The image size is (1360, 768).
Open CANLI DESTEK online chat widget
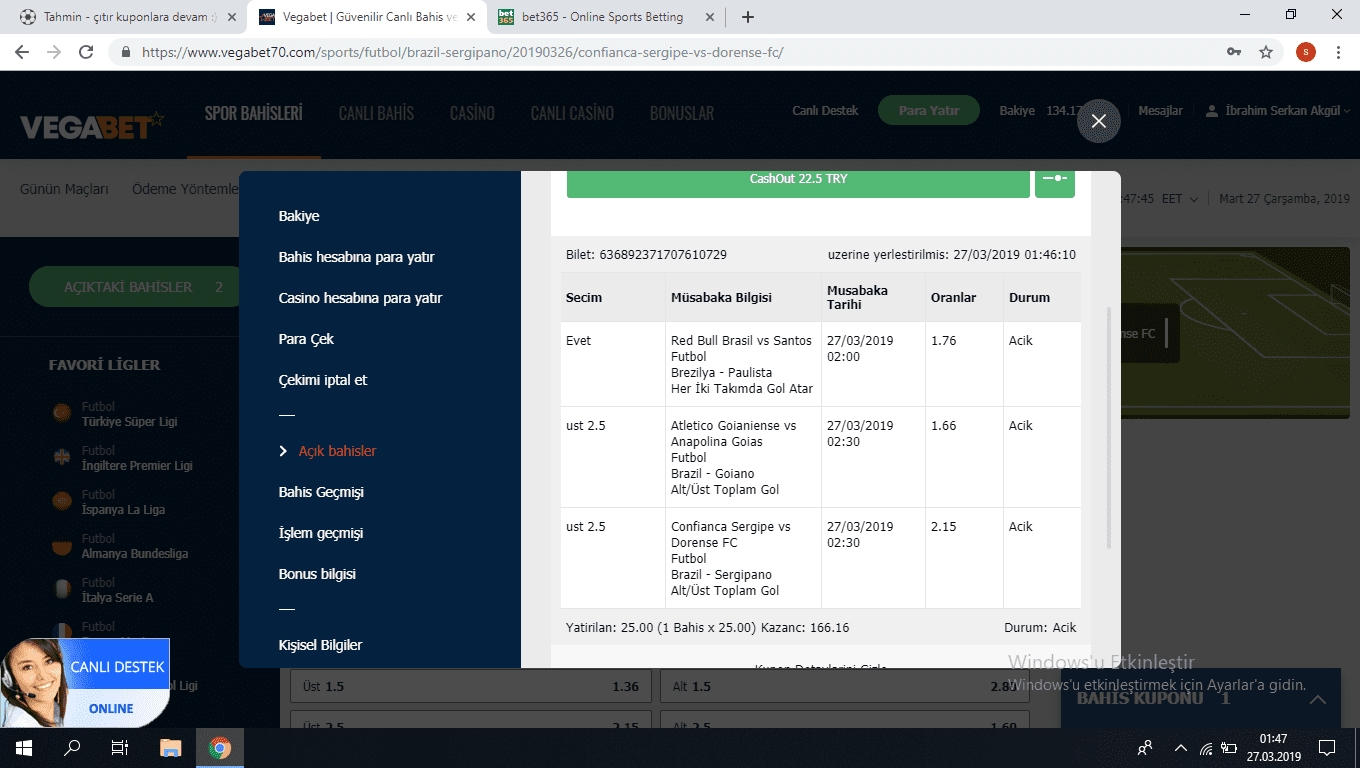pyautogui.click(x=85, y=683)
